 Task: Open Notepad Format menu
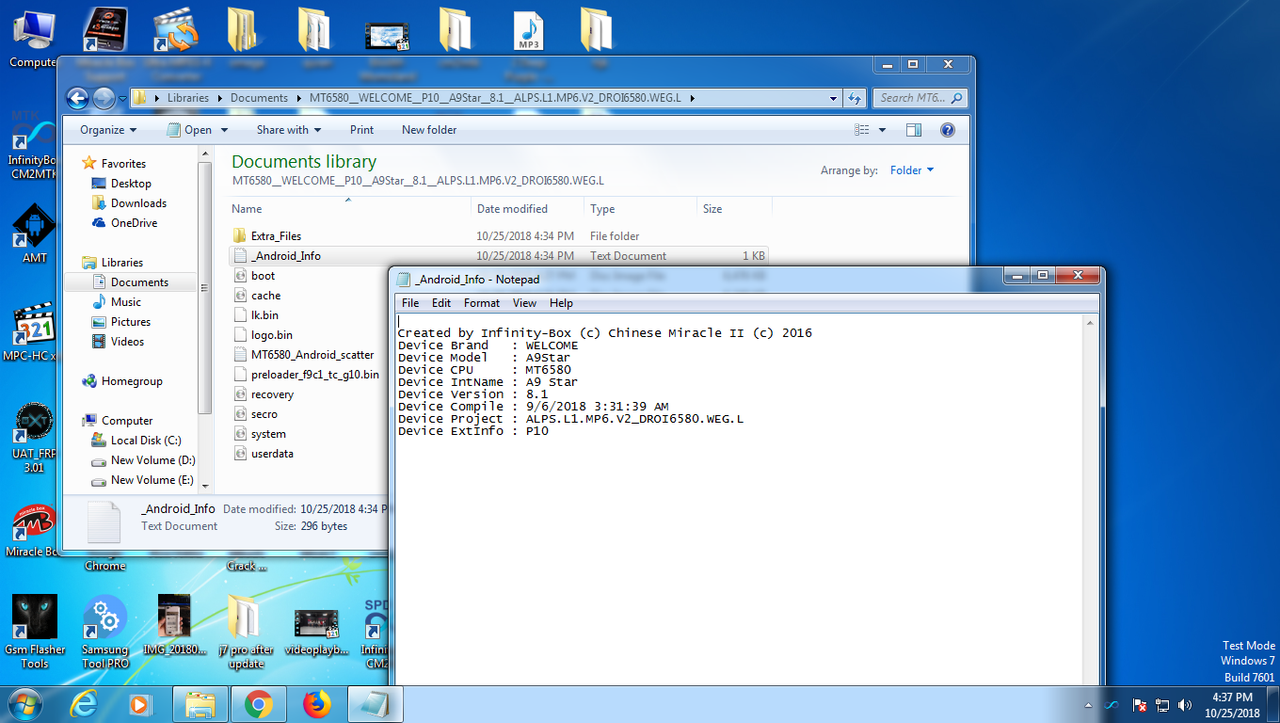click(x=481, y=303)
